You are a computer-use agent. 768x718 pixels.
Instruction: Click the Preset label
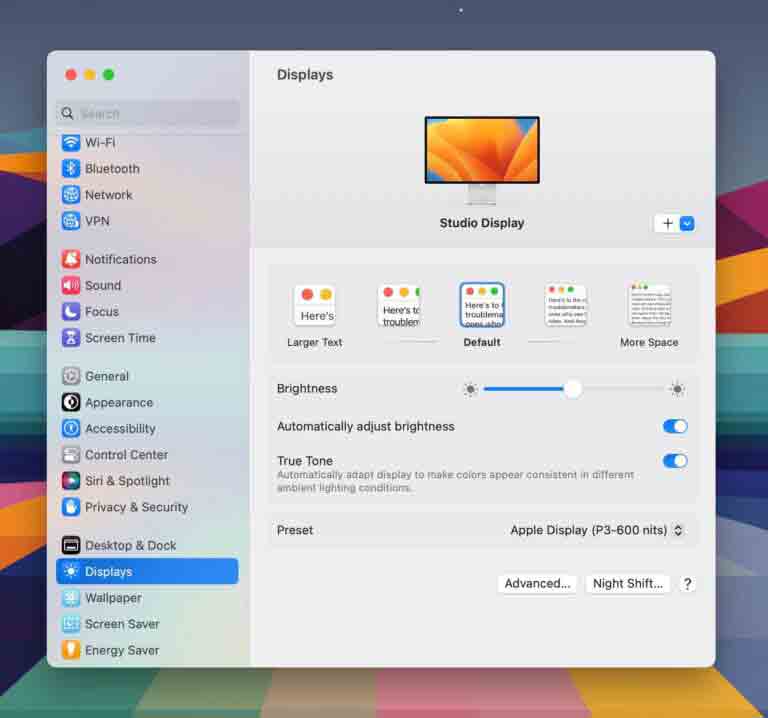point(295,530)
